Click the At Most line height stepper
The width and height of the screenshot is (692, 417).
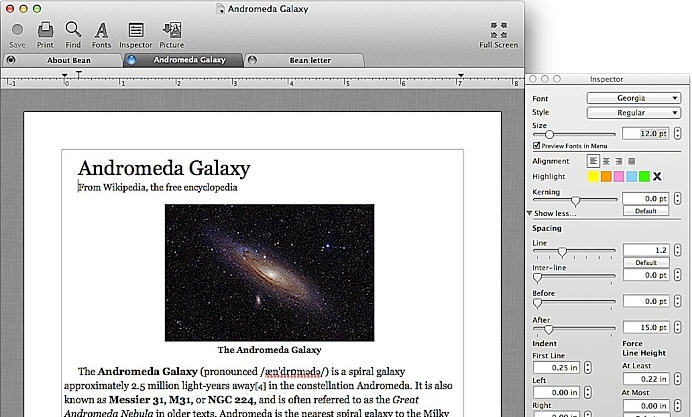coord(677,406)
